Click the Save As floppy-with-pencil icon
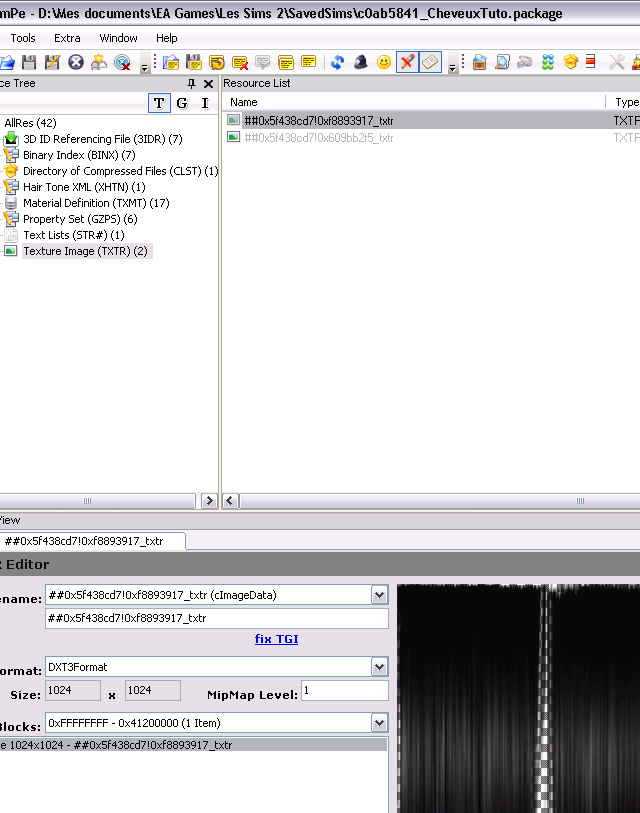 52,62
